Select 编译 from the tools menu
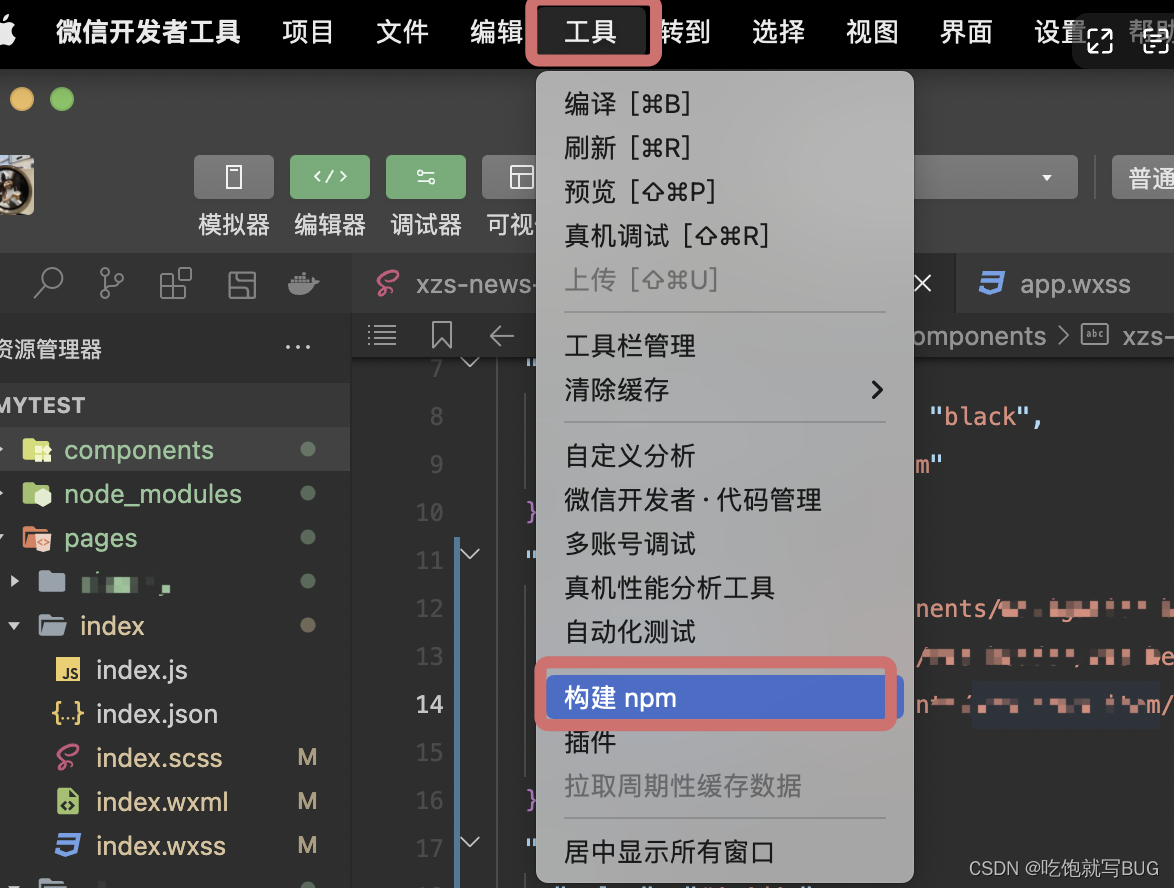The height and width of the screenshot is (888, 1174). pos(725,104)
